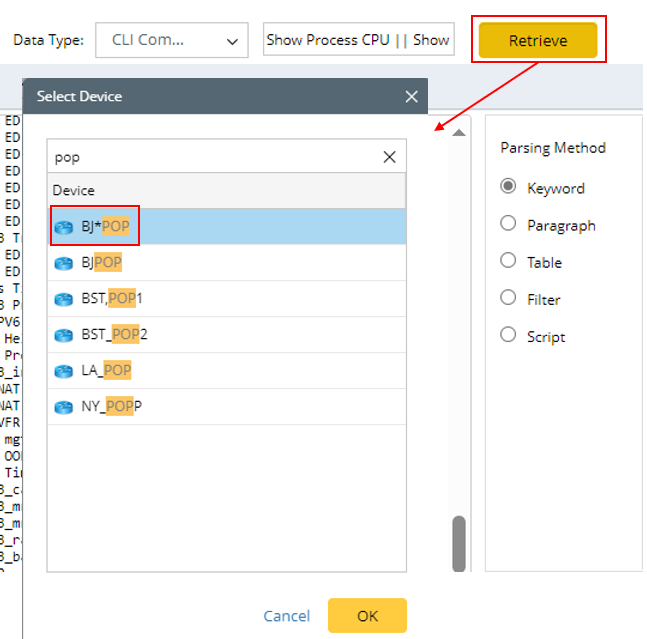Pick the Filter parsing method
647x639 pixels.
tap(509, 298)
